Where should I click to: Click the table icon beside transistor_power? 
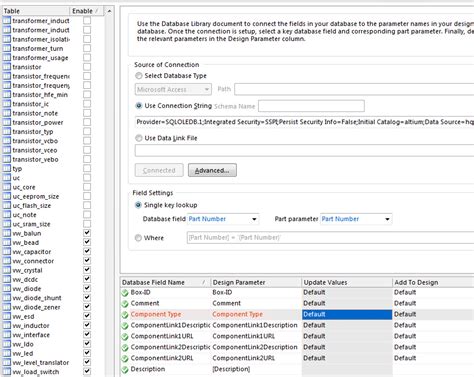[x=7, y=122]
